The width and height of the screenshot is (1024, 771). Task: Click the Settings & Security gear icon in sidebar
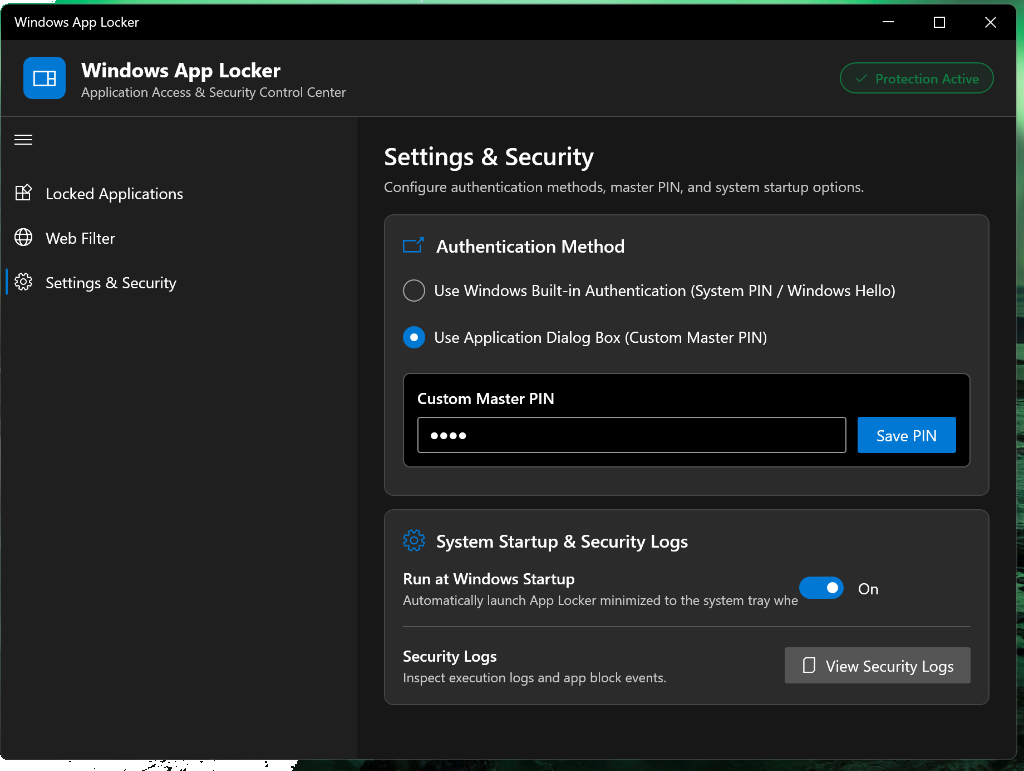click(24, 282)
